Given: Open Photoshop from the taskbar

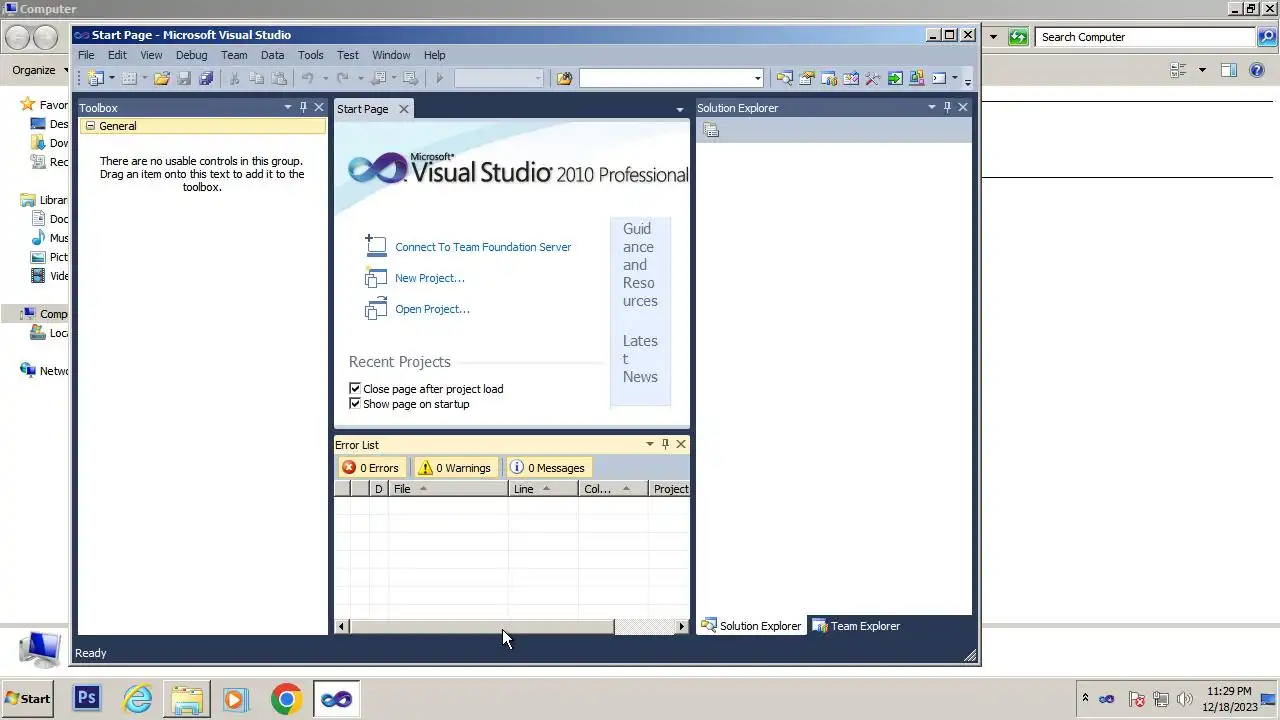Looking at the screenshot, I should coord(87,698).
